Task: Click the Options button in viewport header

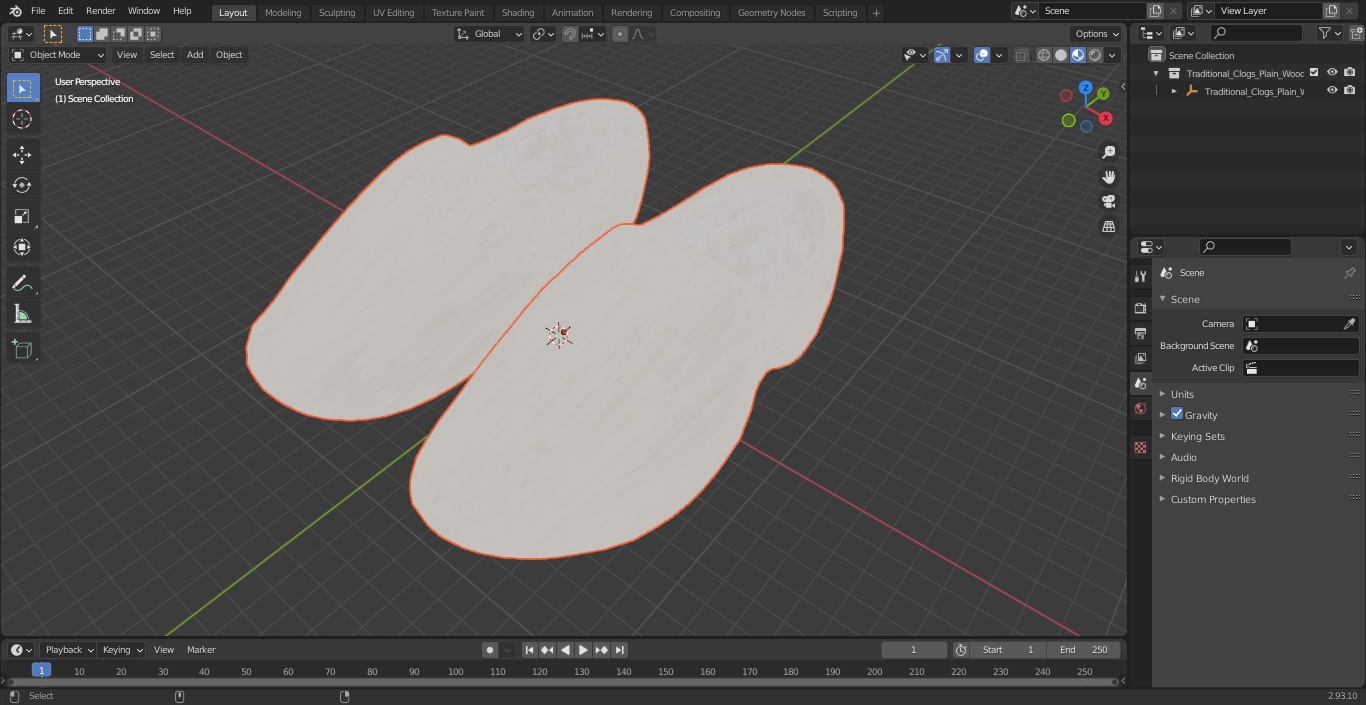Action: click(1097, 34)
